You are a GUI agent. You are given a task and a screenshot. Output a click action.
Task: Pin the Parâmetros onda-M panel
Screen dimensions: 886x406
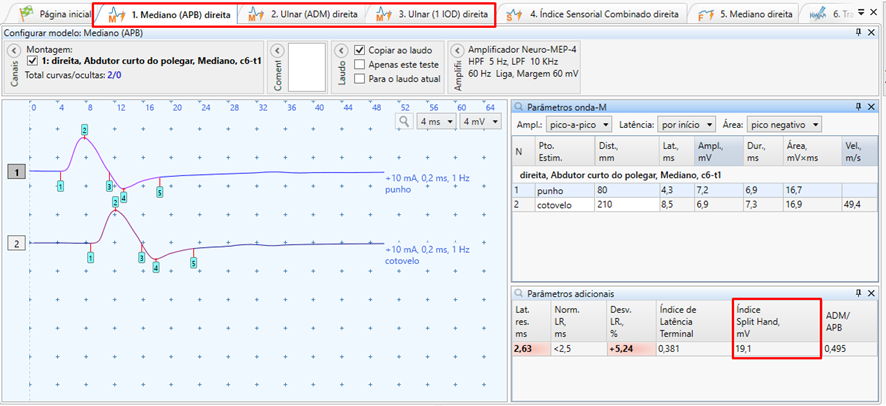click(860, 106)
